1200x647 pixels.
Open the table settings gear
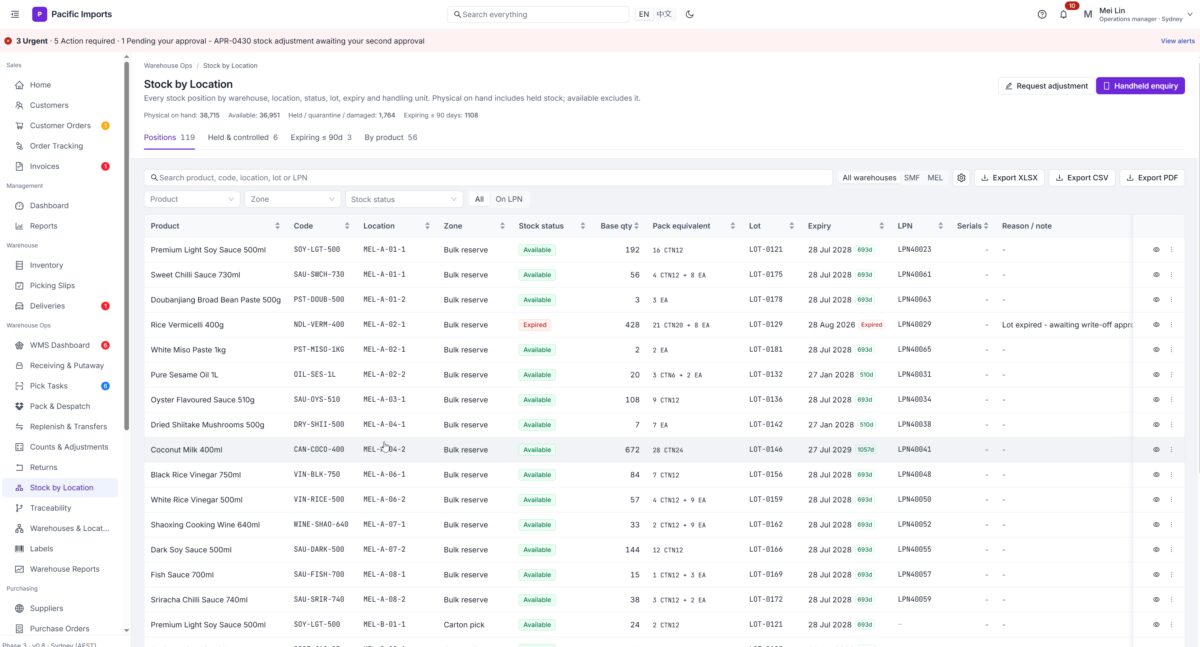961,178
